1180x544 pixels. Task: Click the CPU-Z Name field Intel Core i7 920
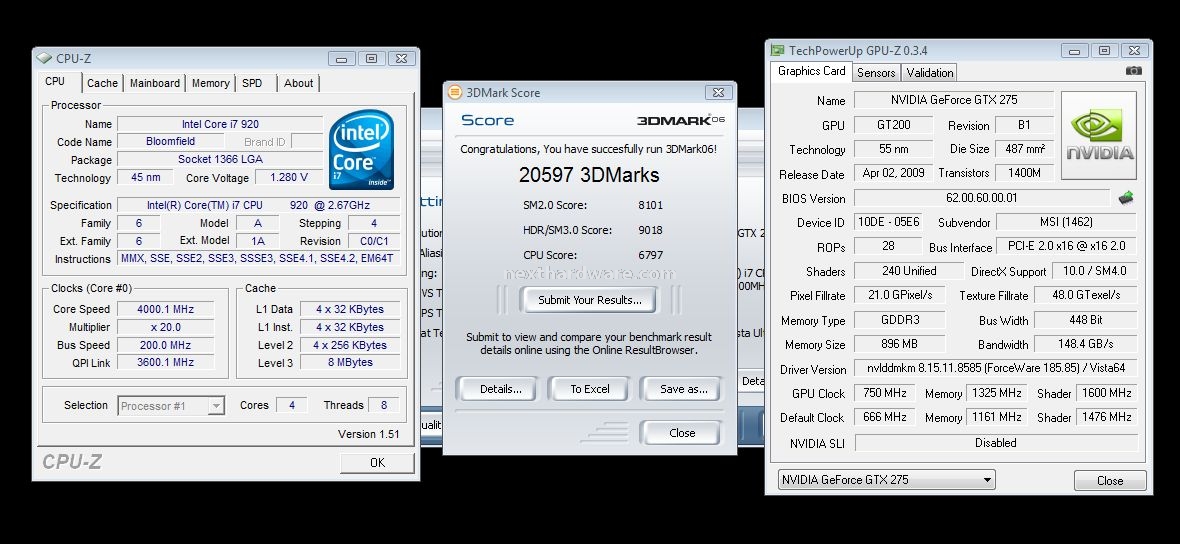[220, 124]
